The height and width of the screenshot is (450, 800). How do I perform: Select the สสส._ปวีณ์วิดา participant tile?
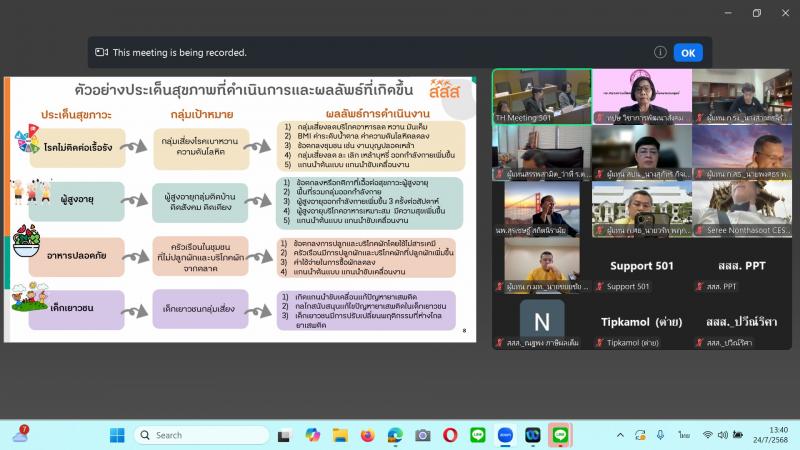point(742,321)
